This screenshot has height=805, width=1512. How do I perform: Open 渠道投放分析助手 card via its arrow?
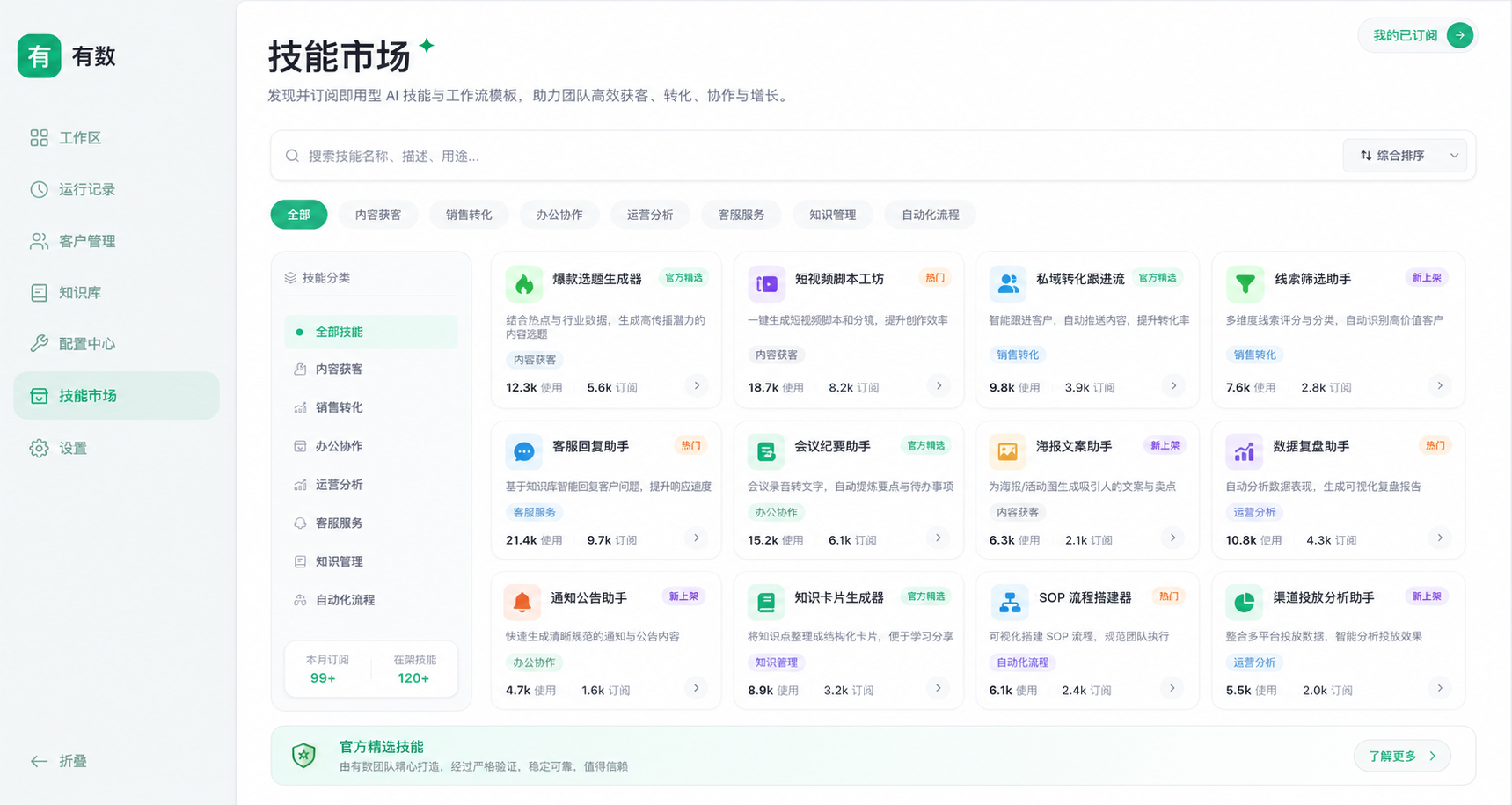(x=1440, y=688)
